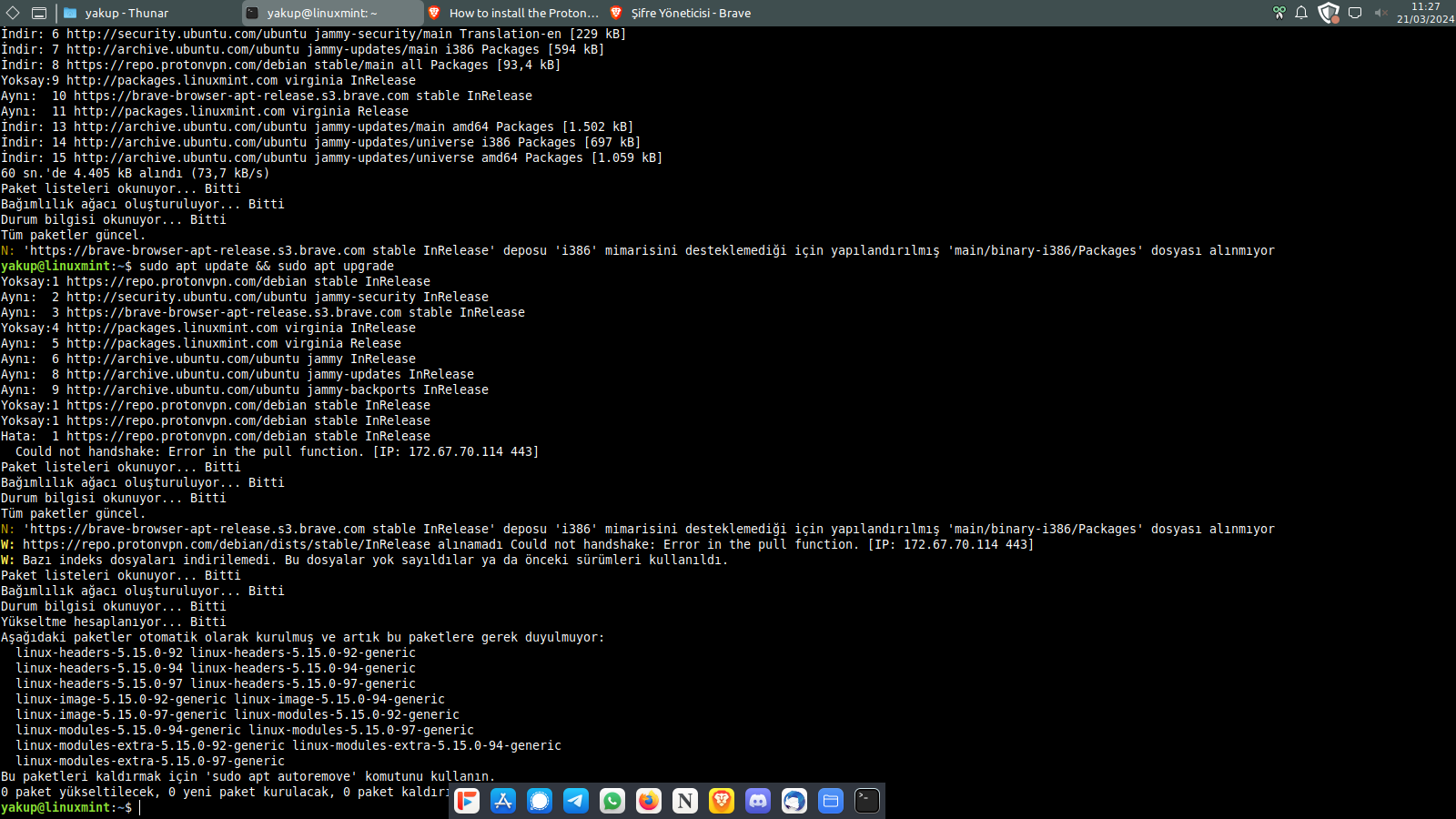Launch Telegram from the dock
Screen dimensions: 1456x819
(576, 801)
